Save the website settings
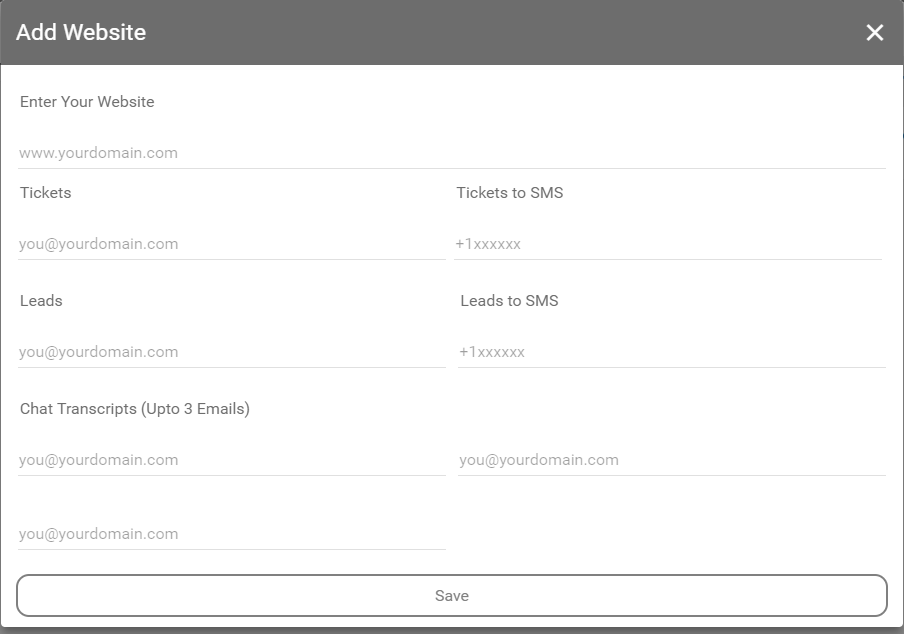The image size is (904, 634). 451,595
